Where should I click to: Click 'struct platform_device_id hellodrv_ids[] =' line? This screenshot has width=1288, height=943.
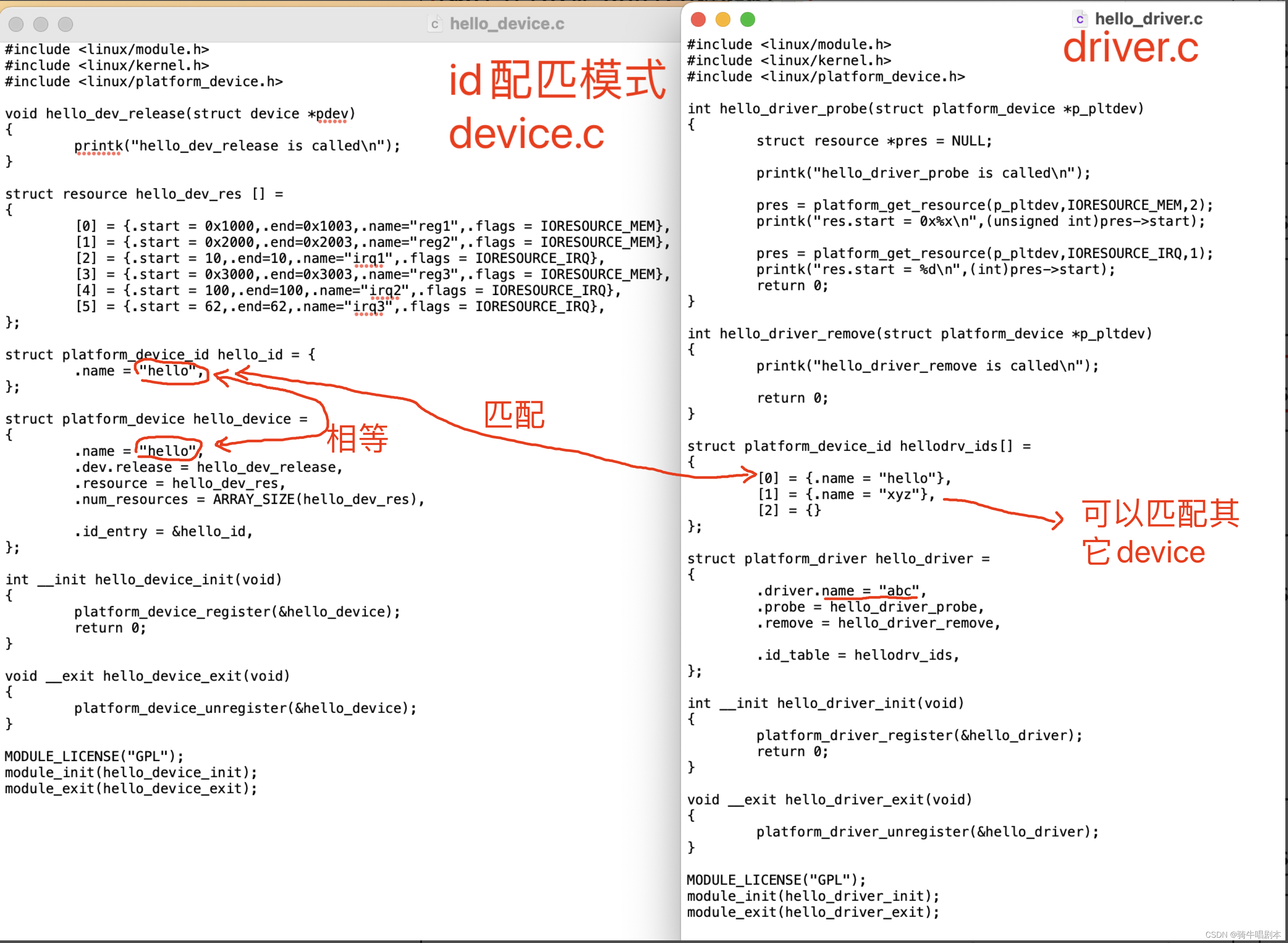tap(859, 446)
